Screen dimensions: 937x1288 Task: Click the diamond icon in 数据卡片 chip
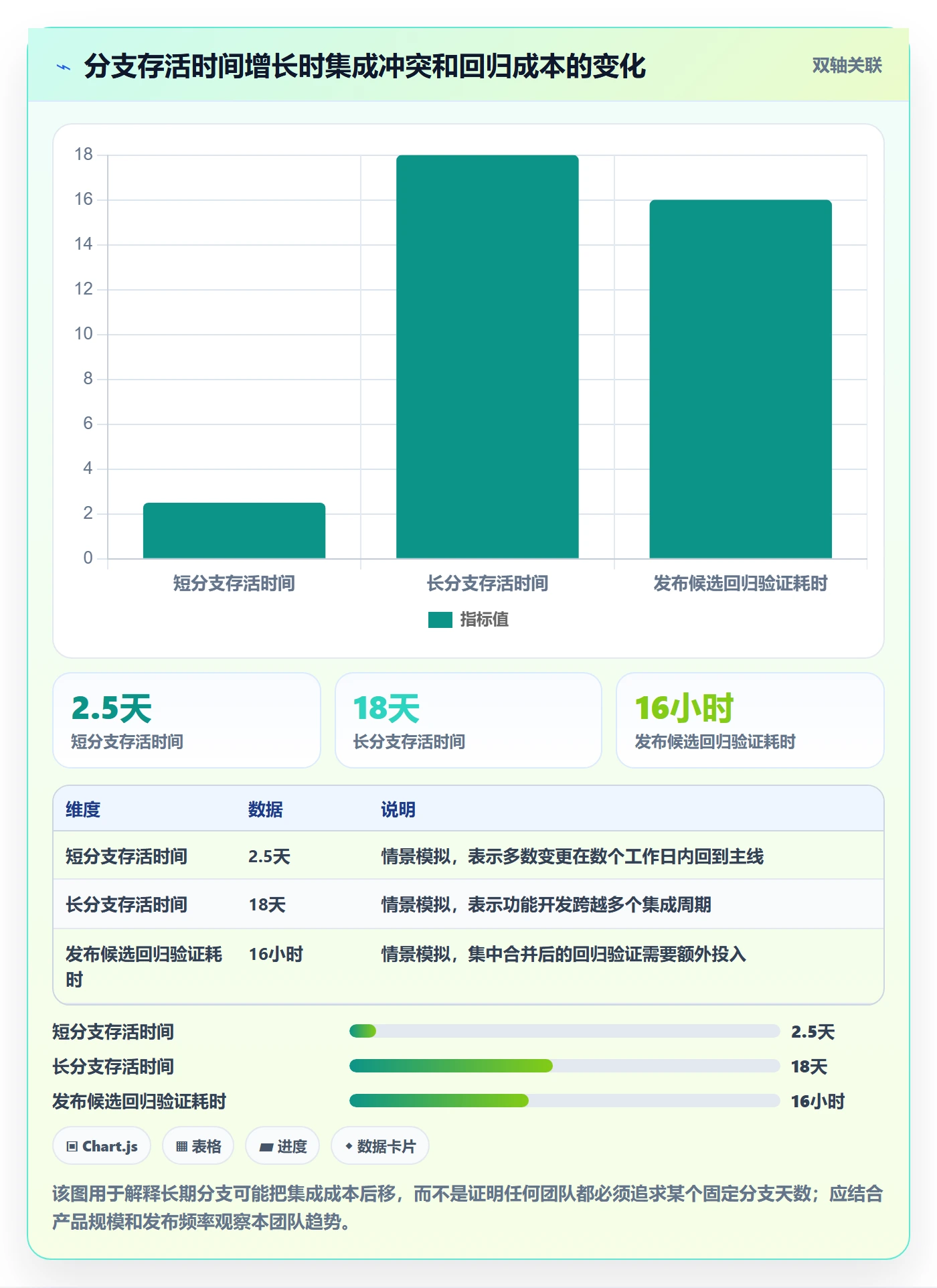click(x=349, y=1146)
